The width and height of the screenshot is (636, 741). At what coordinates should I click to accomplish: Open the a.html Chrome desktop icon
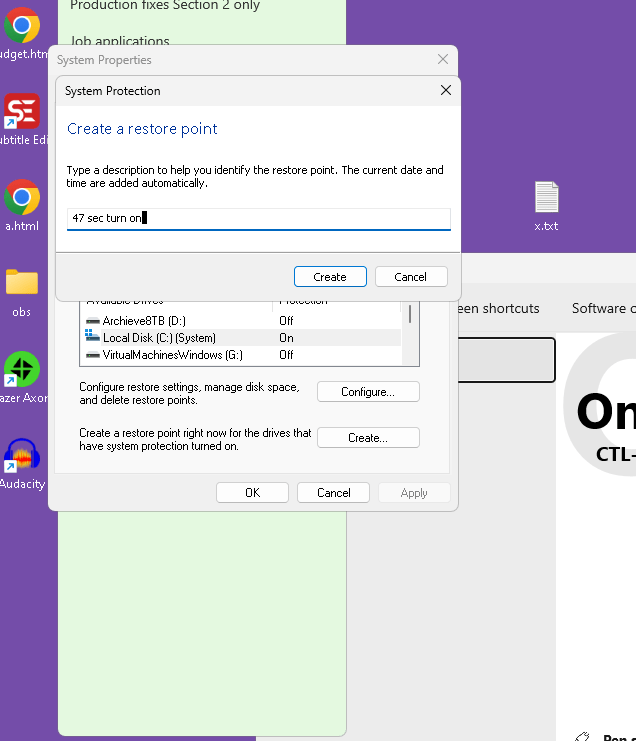22,205
